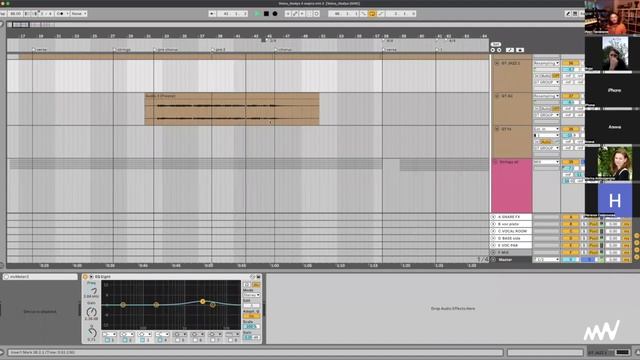
Task: Open the MIDI input dropdown on the Strings track
Action: click(547, 162)
